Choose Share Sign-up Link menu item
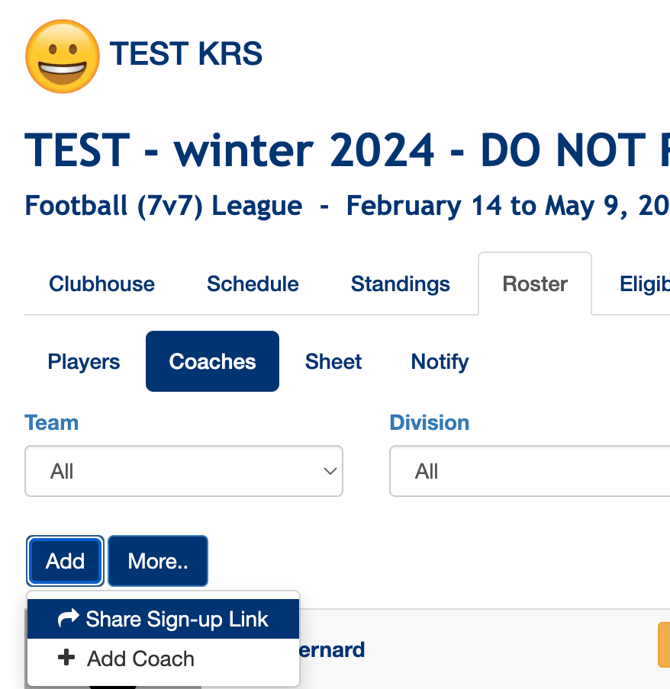This screenshot has height=689, width=670. [177, 619]
